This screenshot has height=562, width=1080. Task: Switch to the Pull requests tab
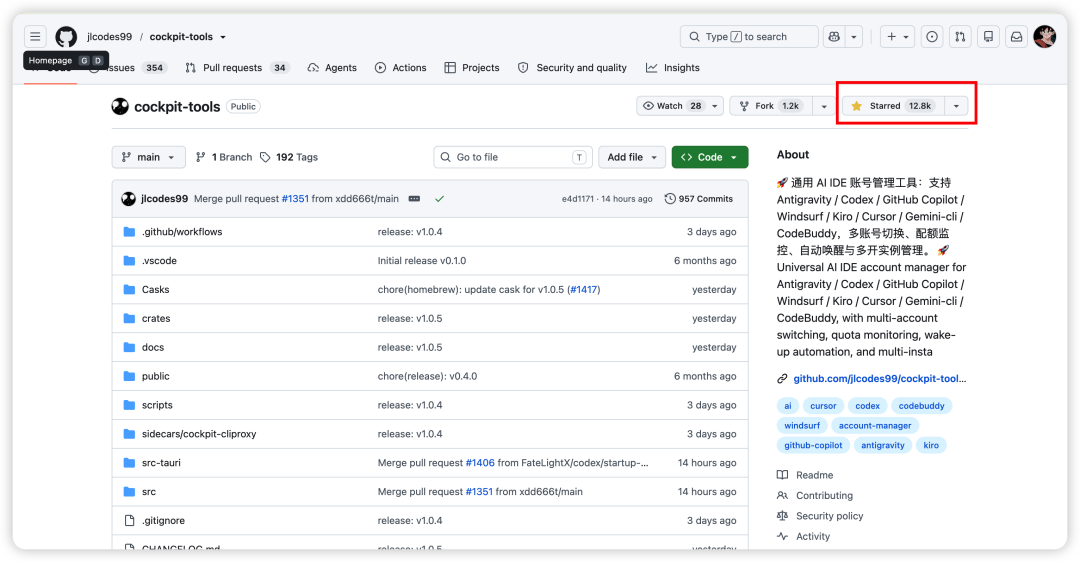pyautogui.click(x=237, y=67)
